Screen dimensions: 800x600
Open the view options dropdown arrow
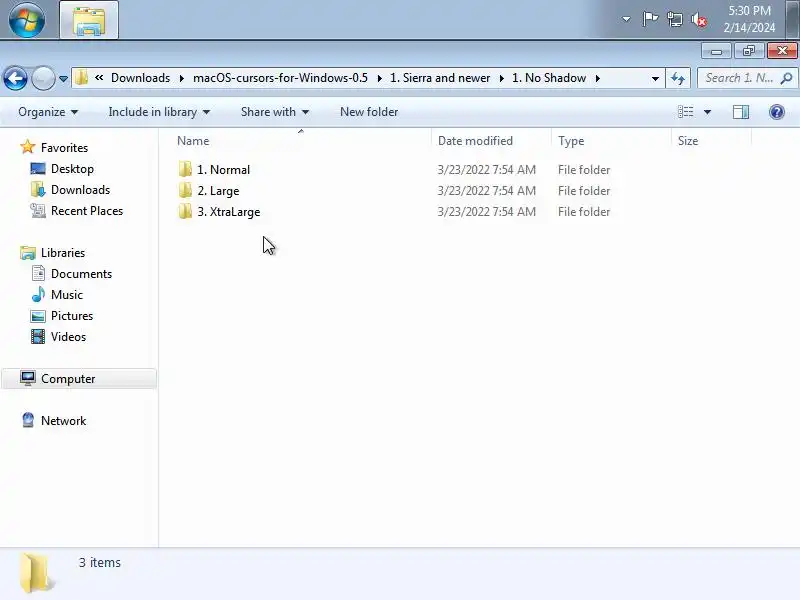click(x=707, y=112)
